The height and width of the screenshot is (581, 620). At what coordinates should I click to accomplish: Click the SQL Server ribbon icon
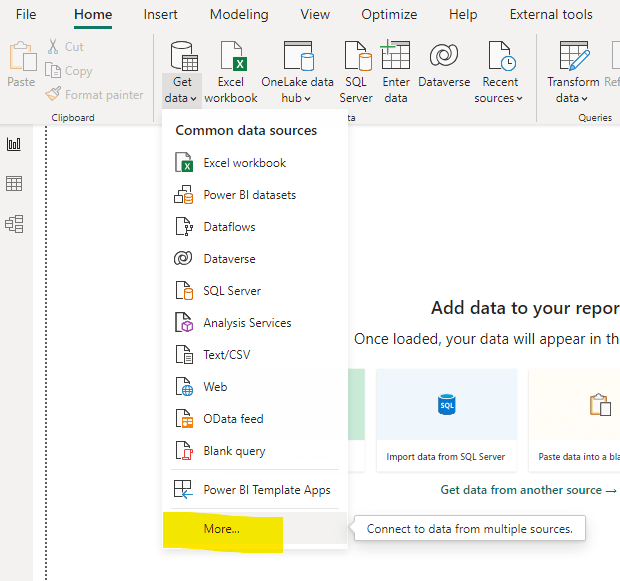pos(357,56)
